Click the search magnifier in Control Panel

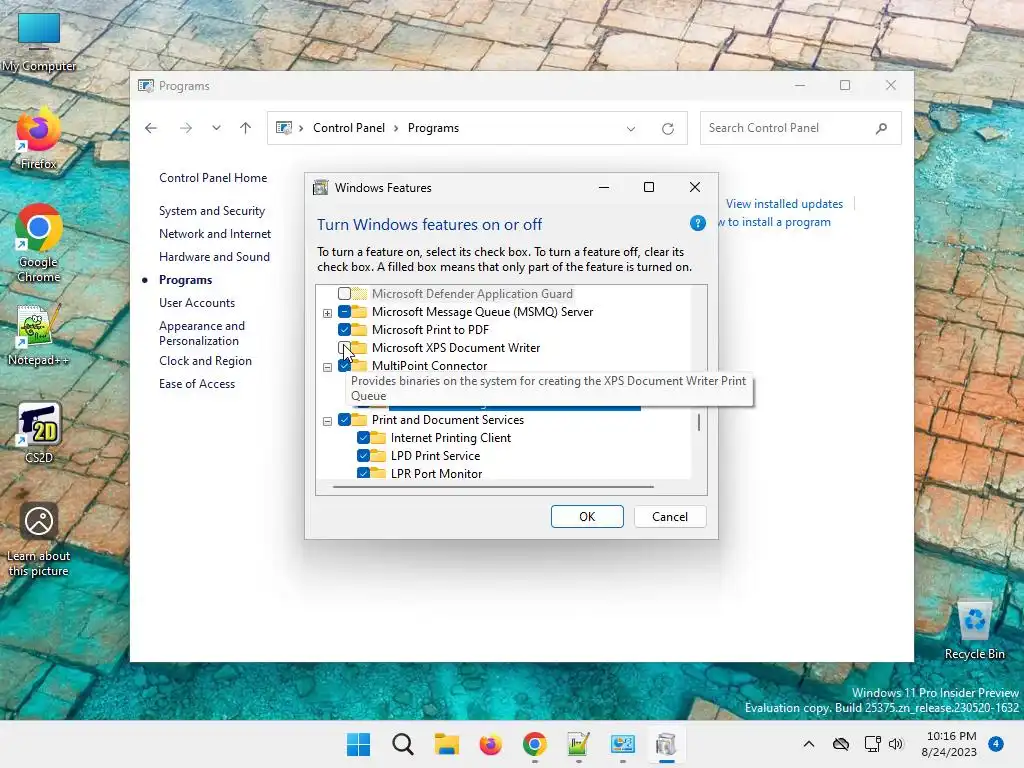pos(882,128)
